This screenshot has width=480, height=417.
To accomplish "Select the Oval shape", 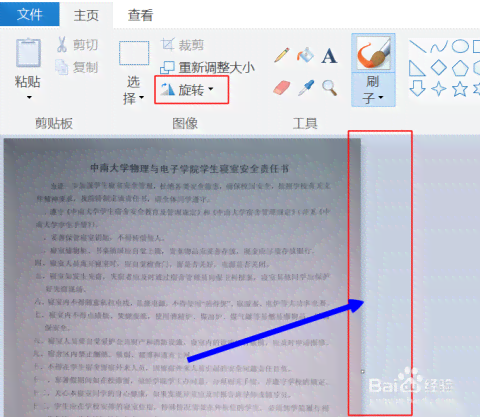I will click(x=460, y=46).
